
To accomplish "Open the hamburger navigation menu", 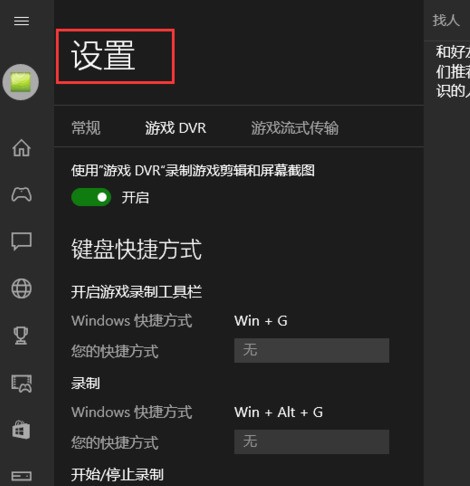I will coord(21,21).
